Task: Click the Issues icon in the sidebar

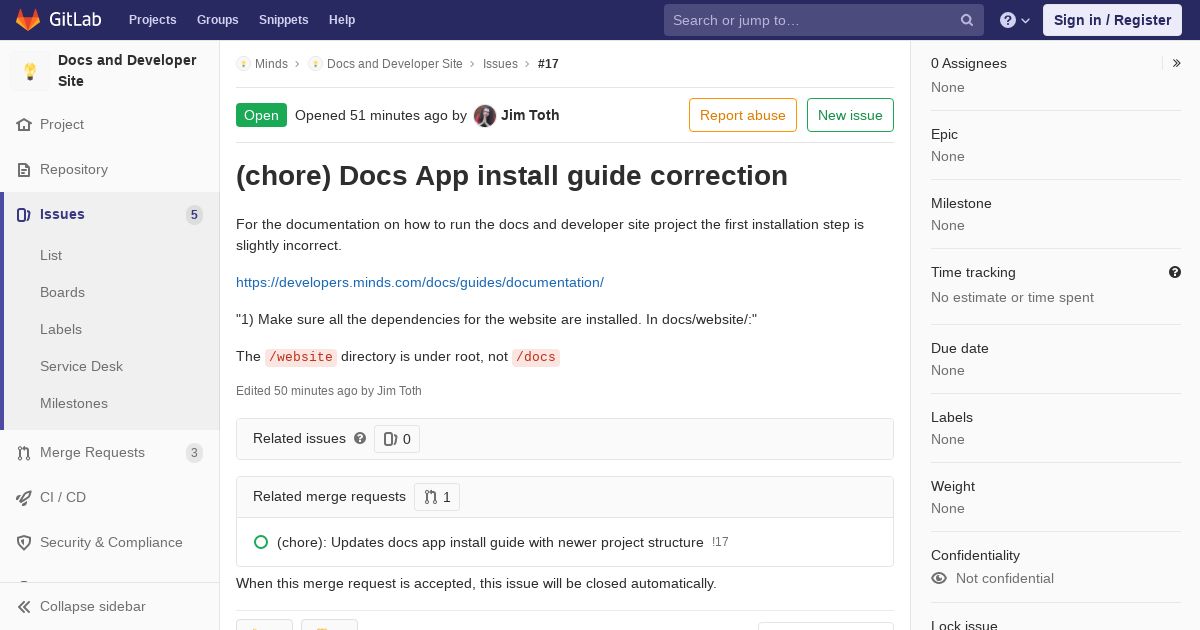Action: tap(24, 215)
